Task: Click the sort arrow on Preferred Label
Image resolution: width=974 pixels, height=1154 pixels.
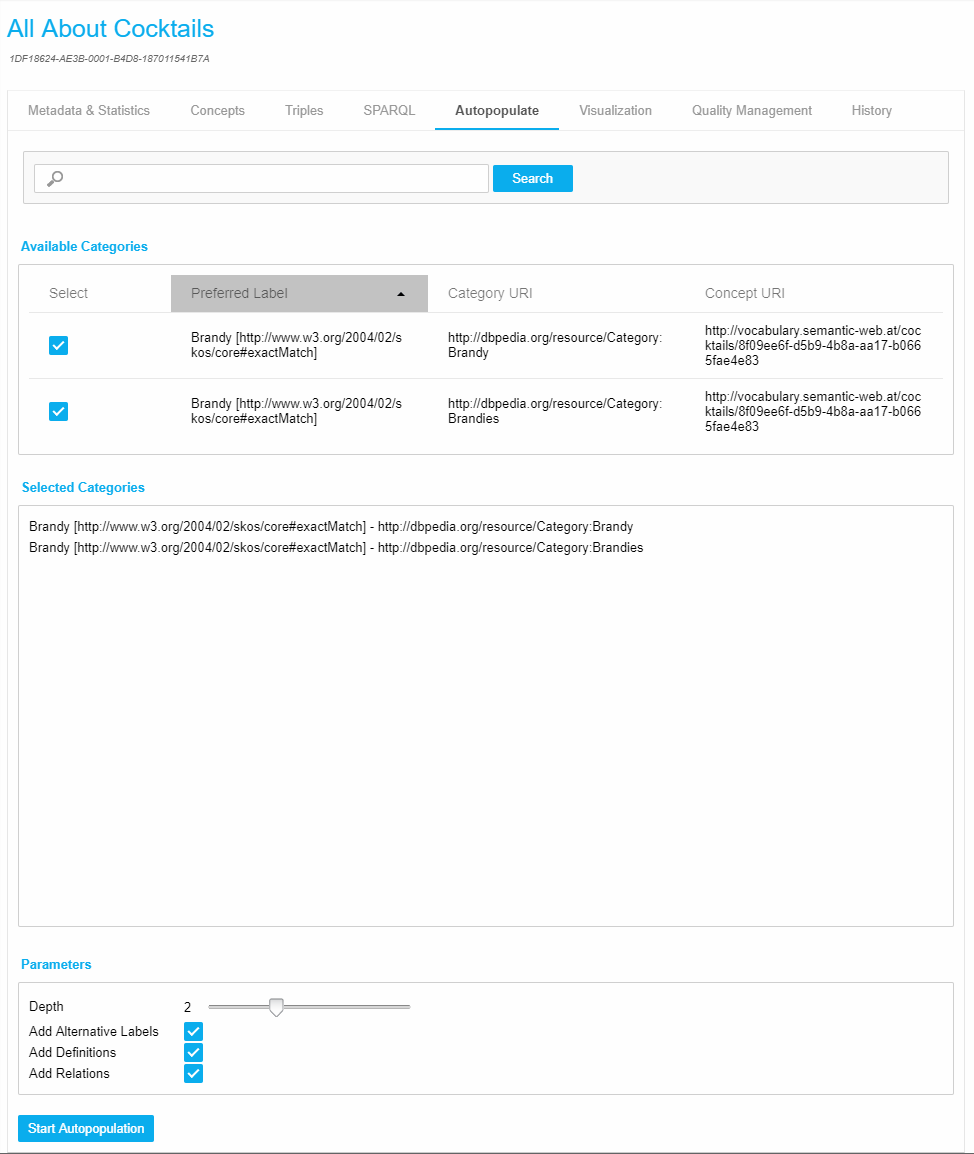Action: pos(401,294)
